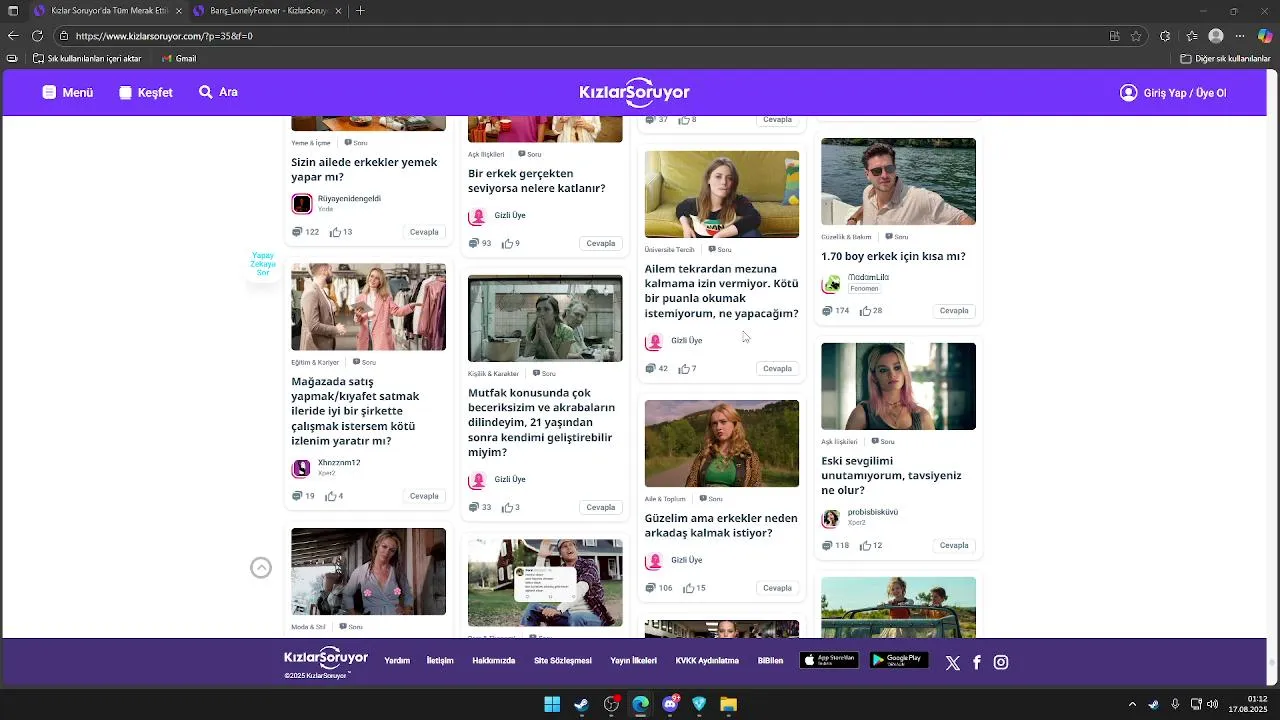
Task: Open a new browser tab
Action: coord(360,11)
